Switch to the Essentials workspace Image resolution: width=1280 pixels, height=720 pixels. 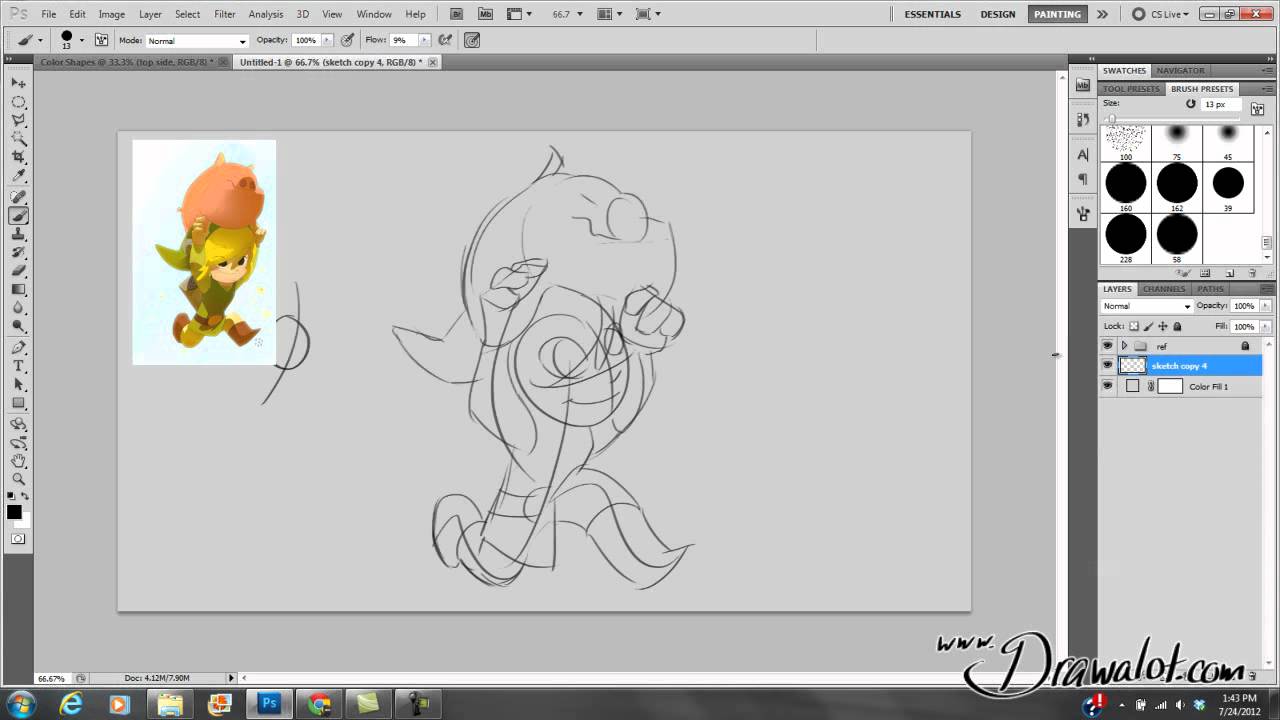pyautogui.click(x=932, y=14)
